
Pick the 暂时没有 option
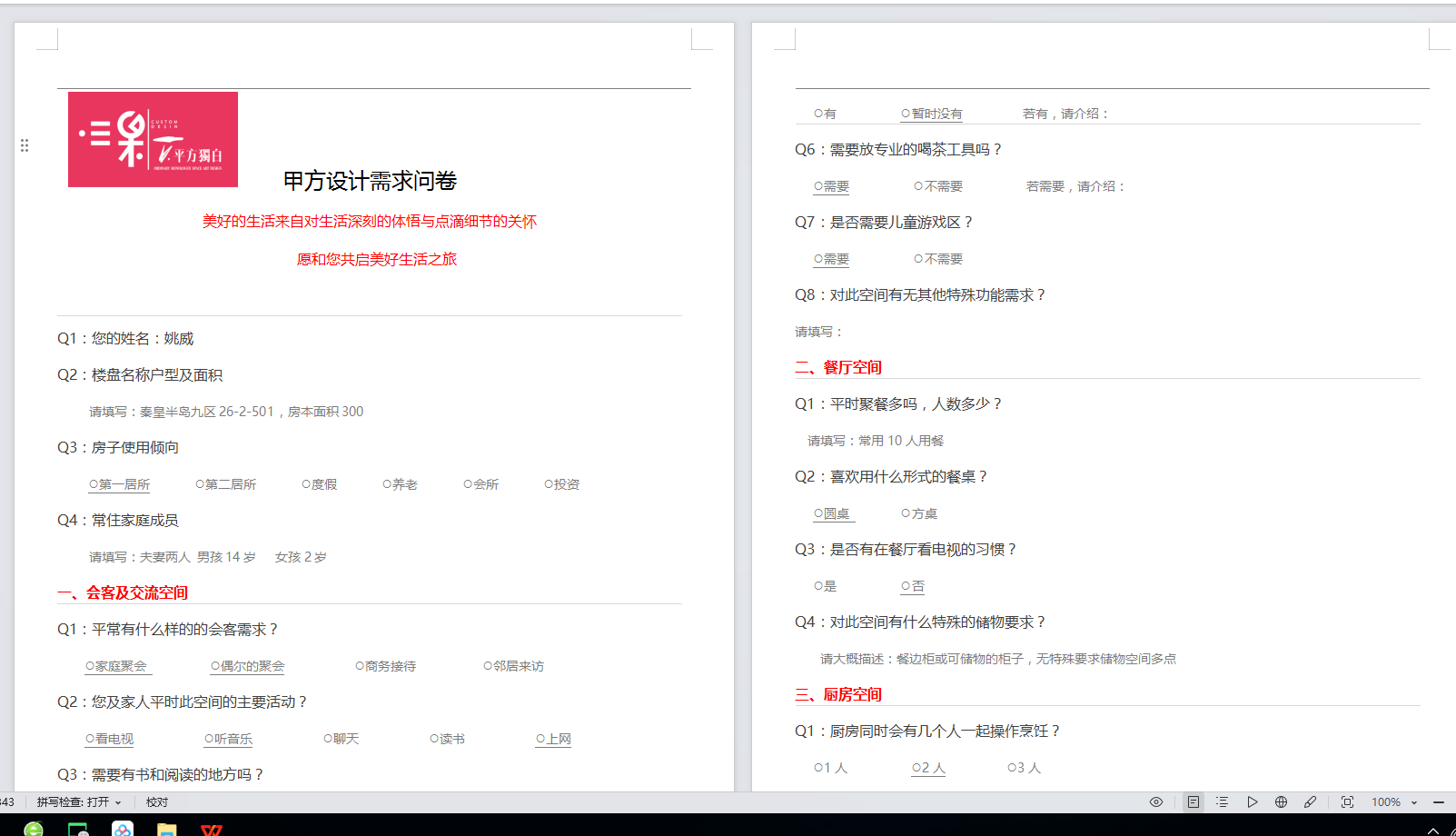[932, 114]
